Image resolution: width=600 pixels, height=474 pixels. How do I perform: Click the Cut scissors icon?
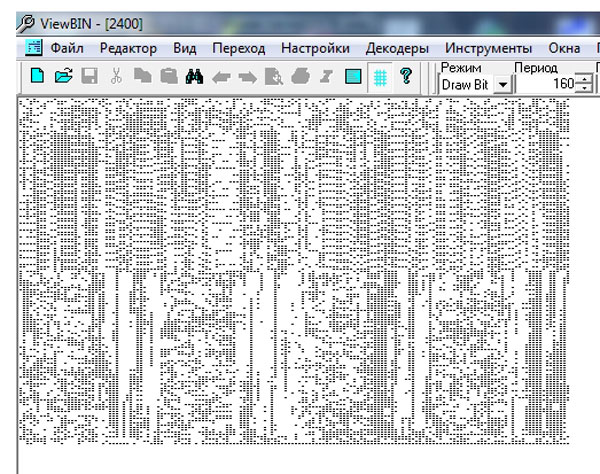[116, 76]
